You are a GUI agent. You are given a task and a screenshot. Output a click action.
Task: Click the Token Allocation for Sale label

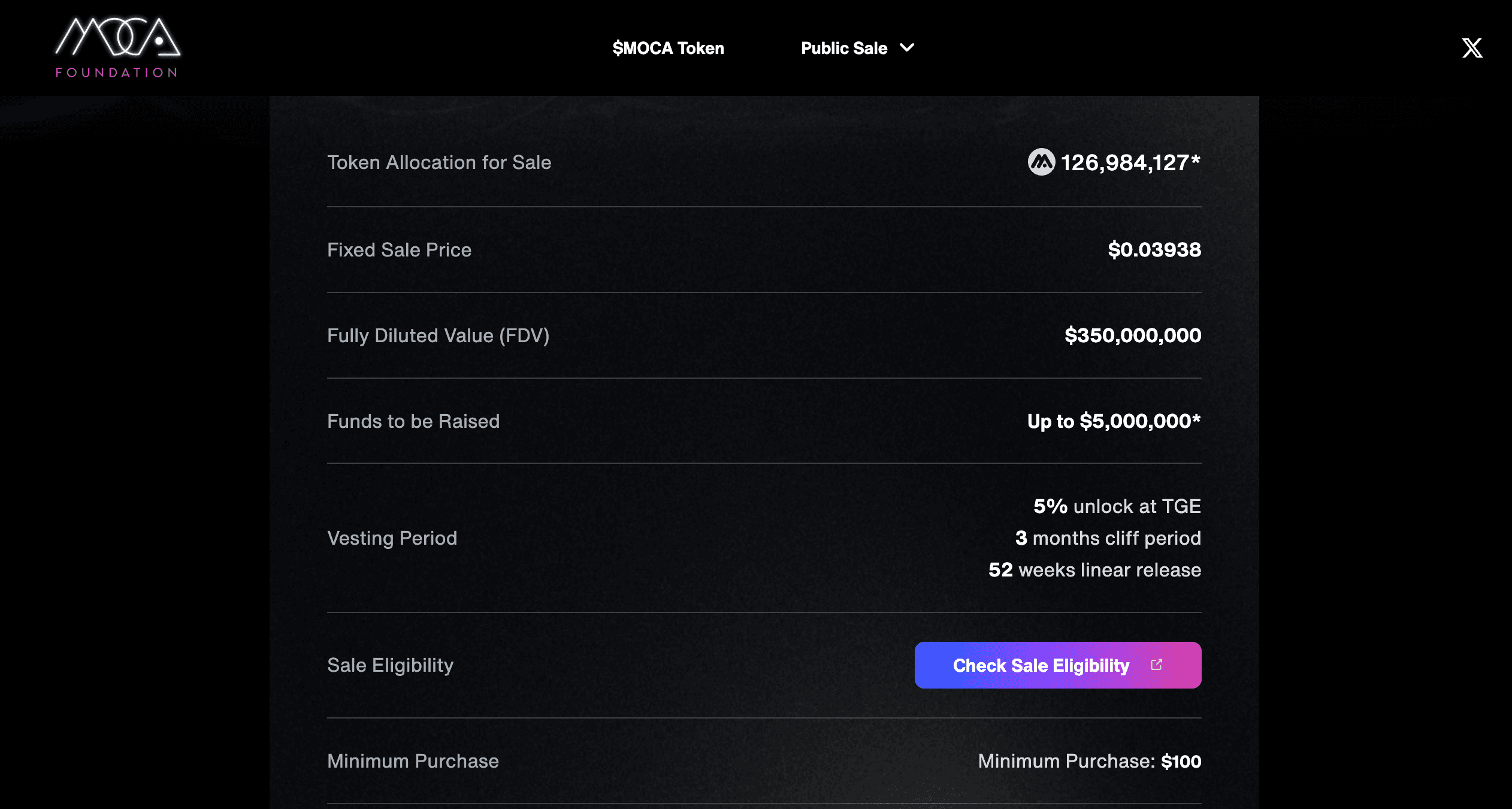click(x=439, y=162)
